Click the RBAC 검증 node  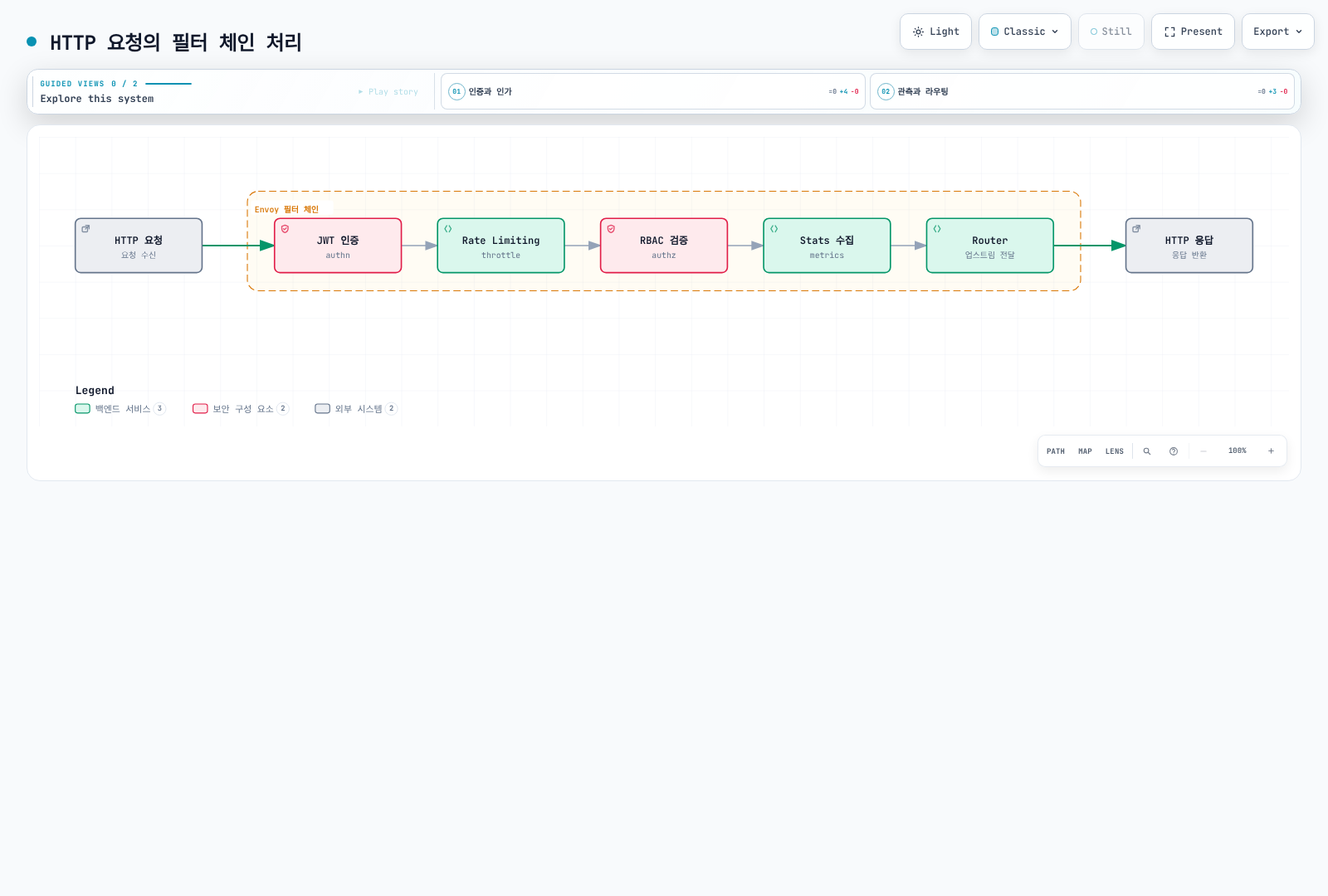coord(664,246)
